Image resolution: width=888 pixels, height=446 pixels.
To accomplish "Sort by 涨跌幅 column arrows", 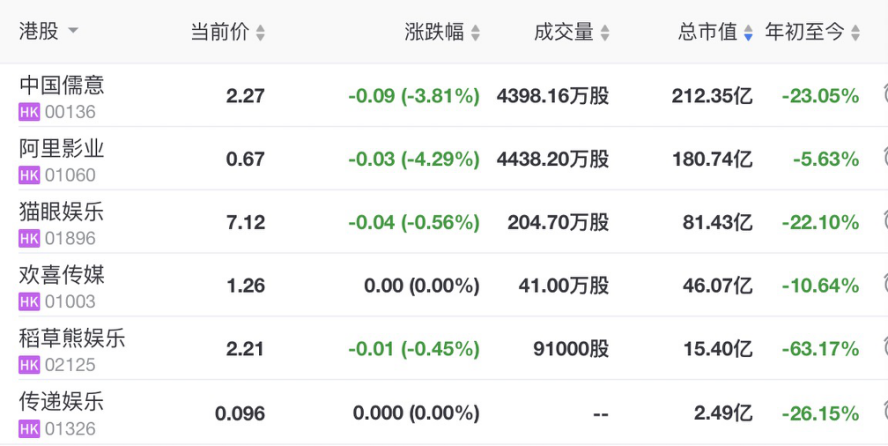I will click(475, 33).
